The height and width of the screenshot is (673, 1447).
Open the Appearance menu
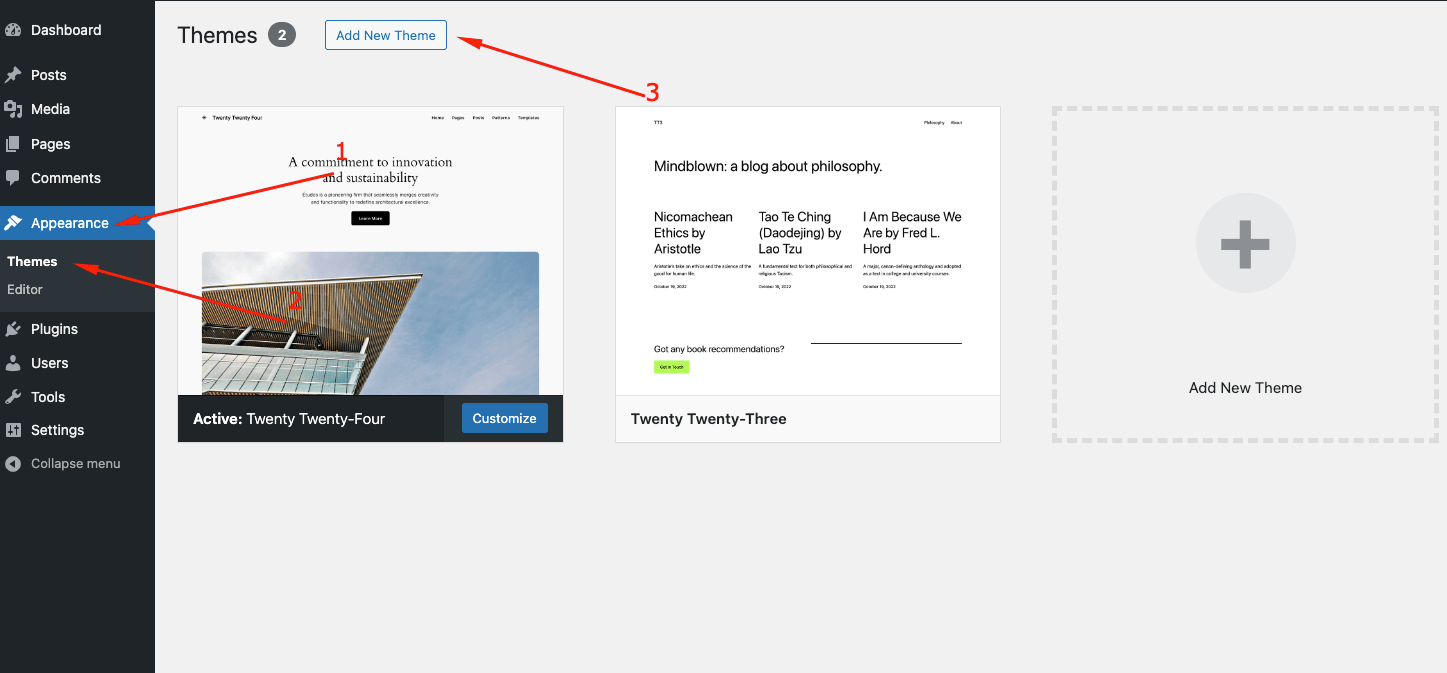69,223
